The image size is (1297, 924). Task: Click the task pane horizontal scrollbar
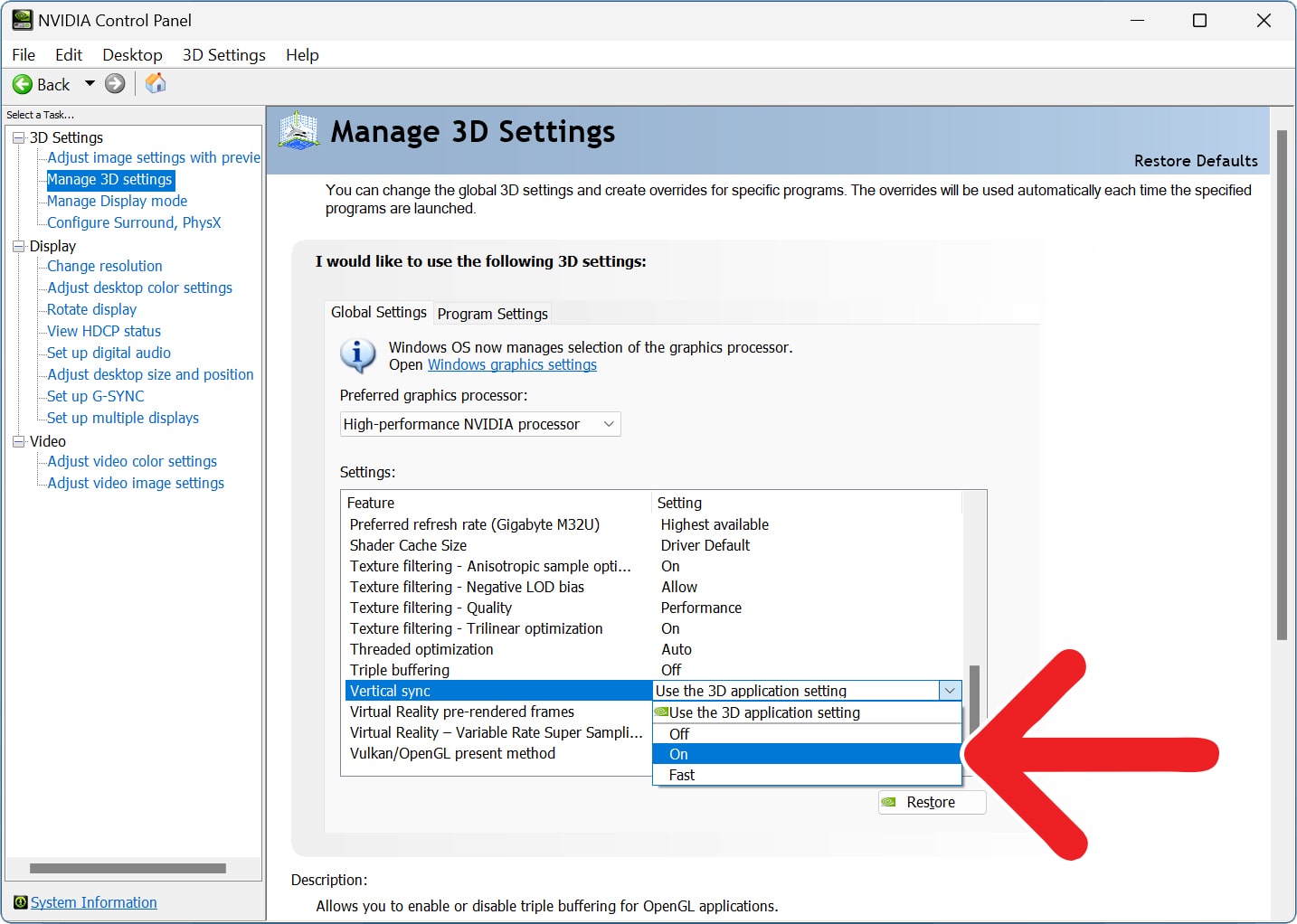tap(128, 868)
